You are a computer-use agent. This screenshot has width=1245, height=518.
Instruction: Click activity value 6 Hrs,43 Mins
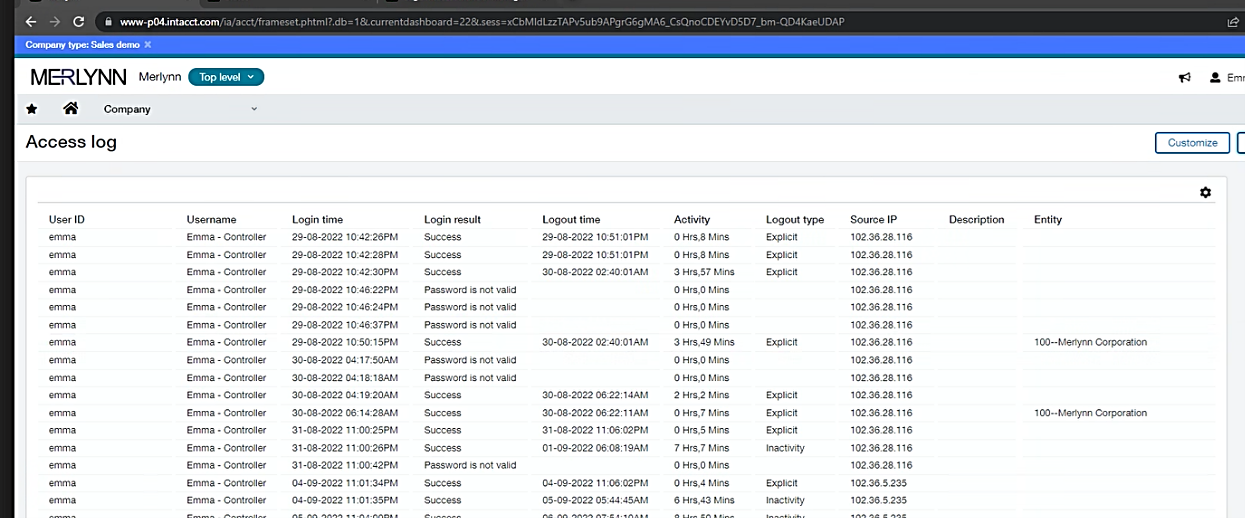pyautogui.click(x=704, y=500)
